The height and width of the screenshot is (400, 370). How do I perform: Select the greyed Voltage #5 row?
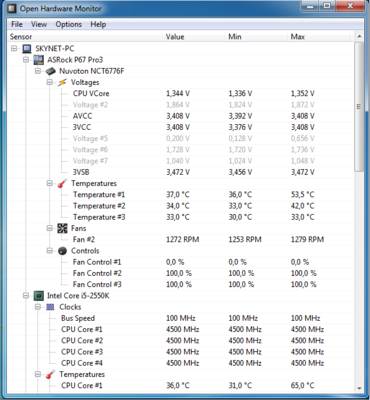coord(180,138)
